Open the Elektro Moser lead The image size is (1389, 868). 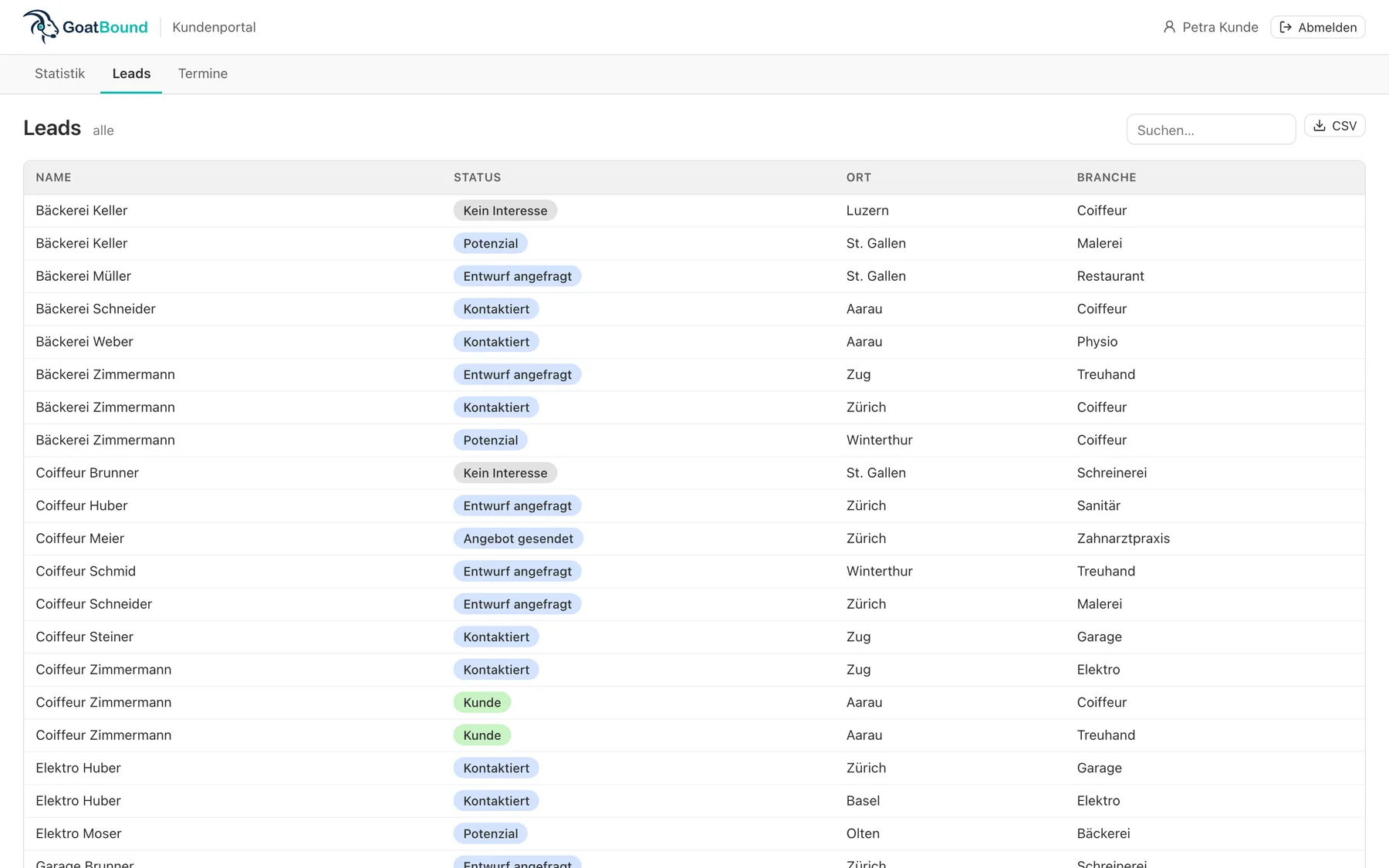(694, 833)
